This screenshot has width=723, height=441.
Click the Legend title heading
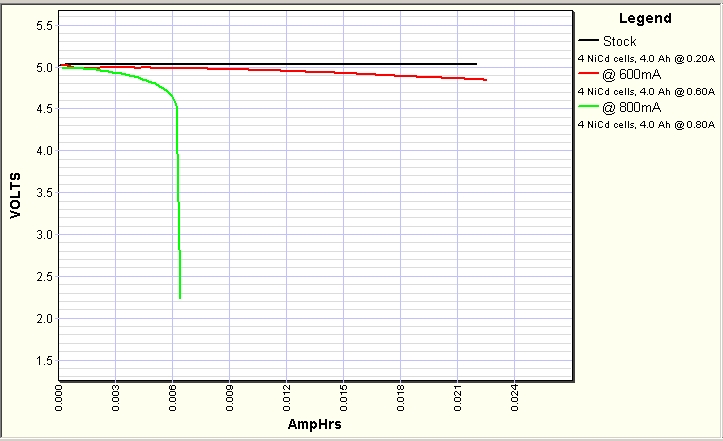[645, 18]
